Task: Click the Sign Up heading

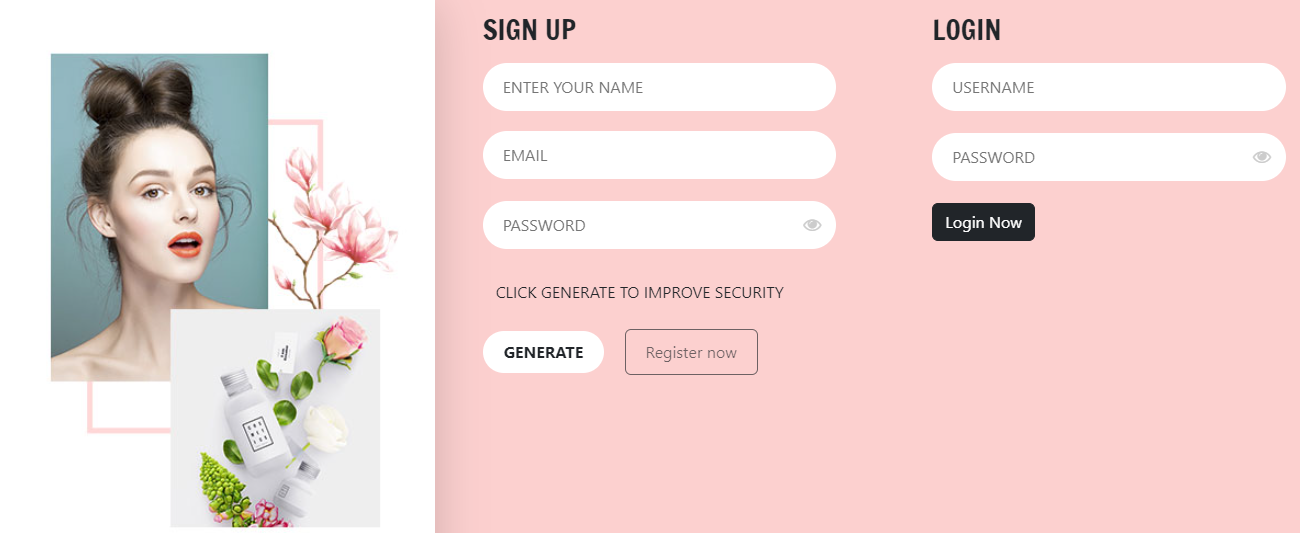Action: pyautogui.click(x=529, y=30)
